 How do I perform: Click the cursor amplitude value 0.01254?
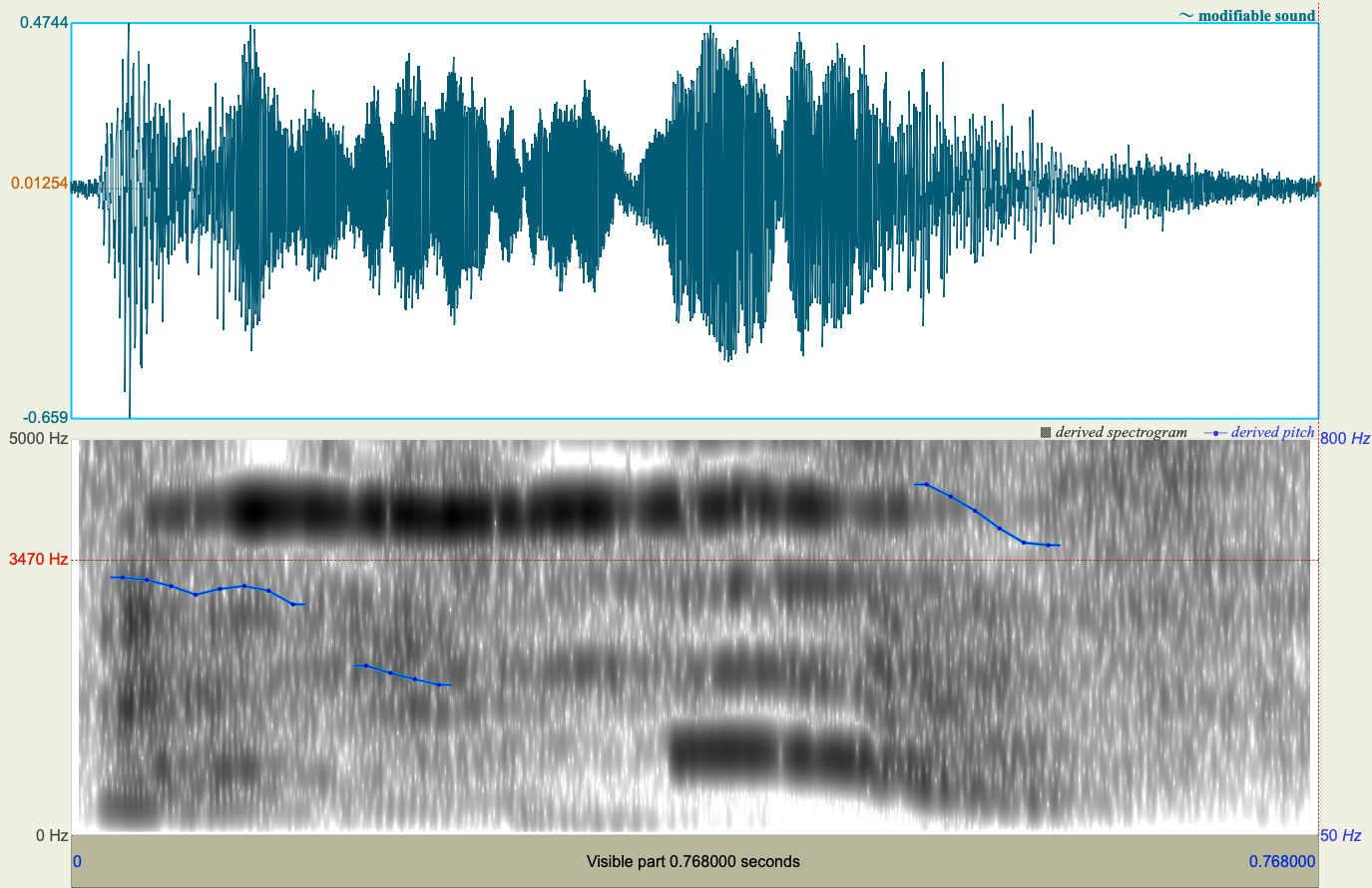(x=40, y=183)
